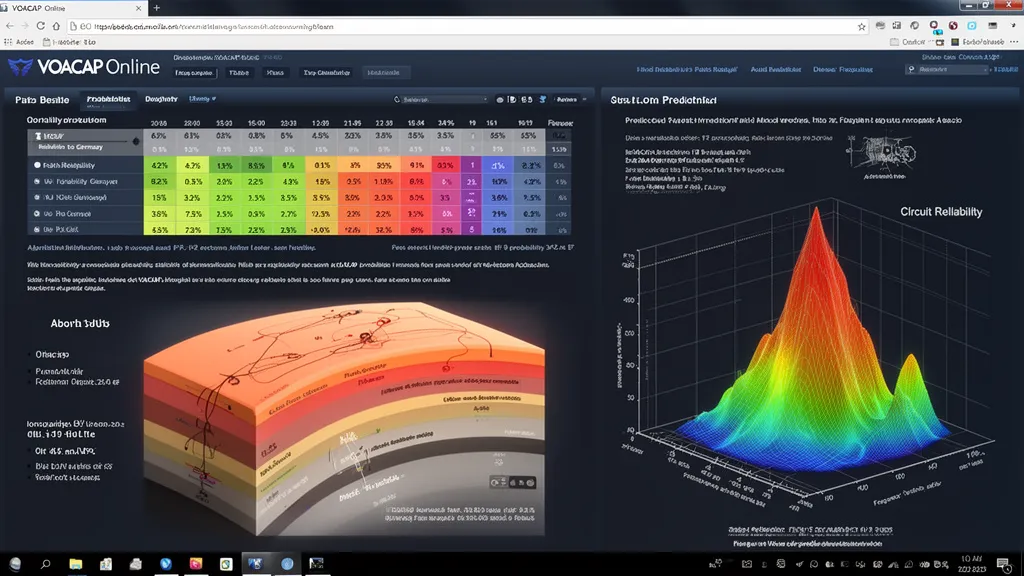The width and height of the screenshot is (1024, 576).
Task: Click the first nav button beside the logo
Action: (x=194, y=72)
